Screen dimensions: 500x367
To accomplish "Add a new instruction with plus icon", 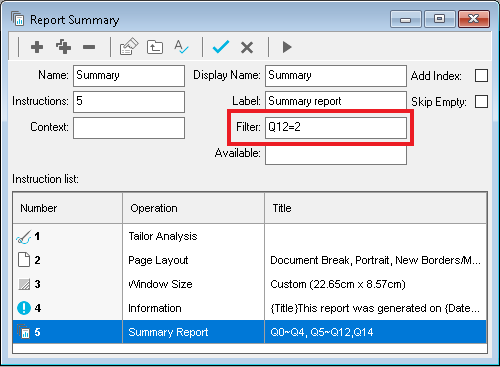I will point(37,47).
